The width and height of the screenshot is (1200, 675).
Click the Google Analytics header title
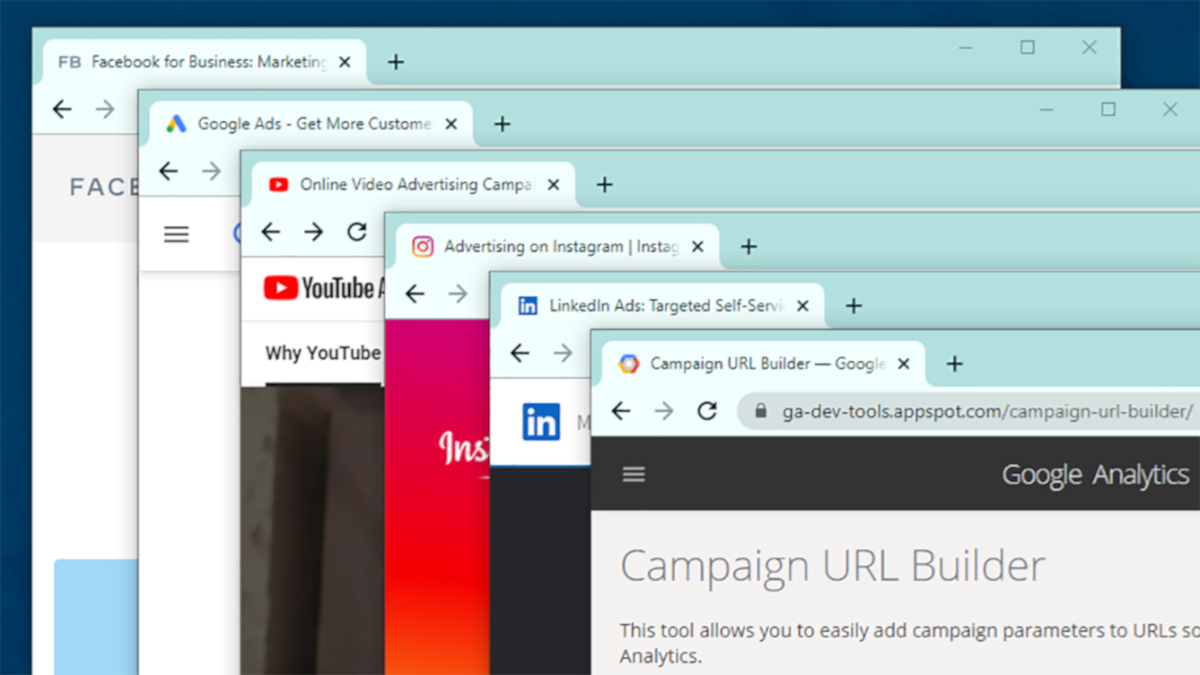(x=1095, y=475)
